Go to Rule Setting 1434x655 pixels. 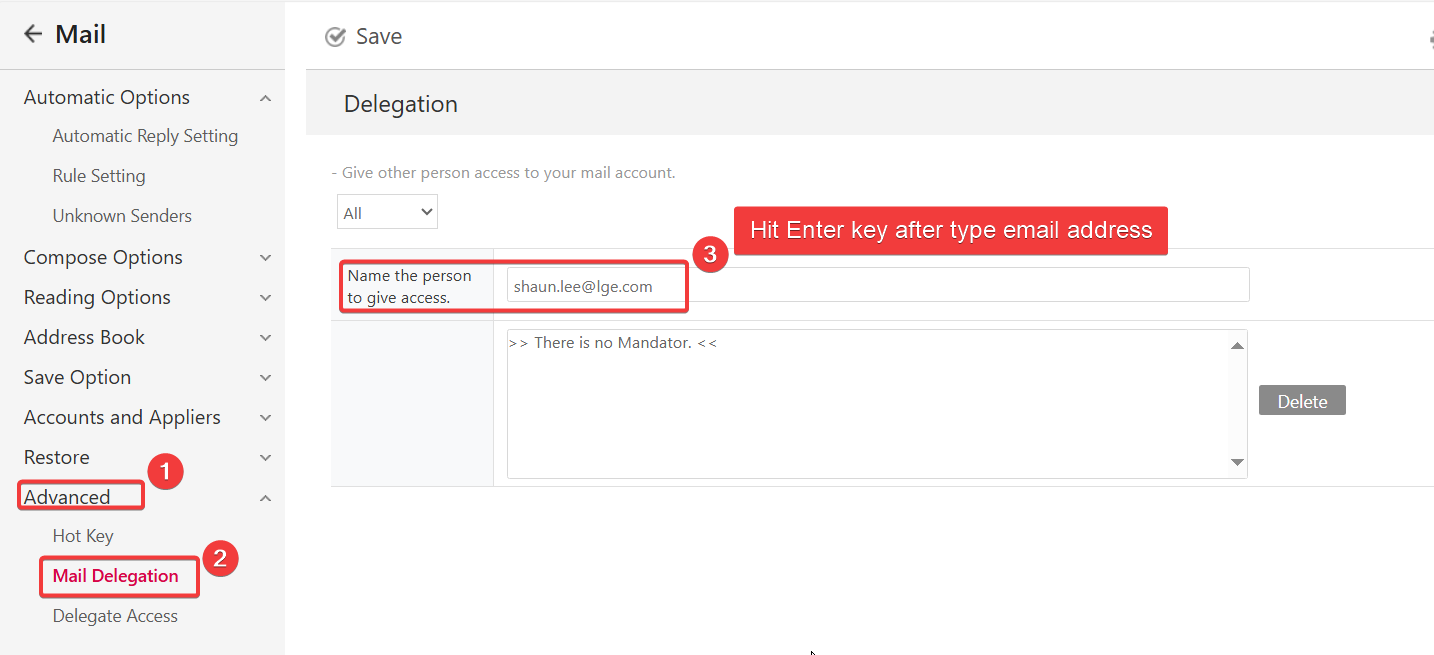coord(99,176)
